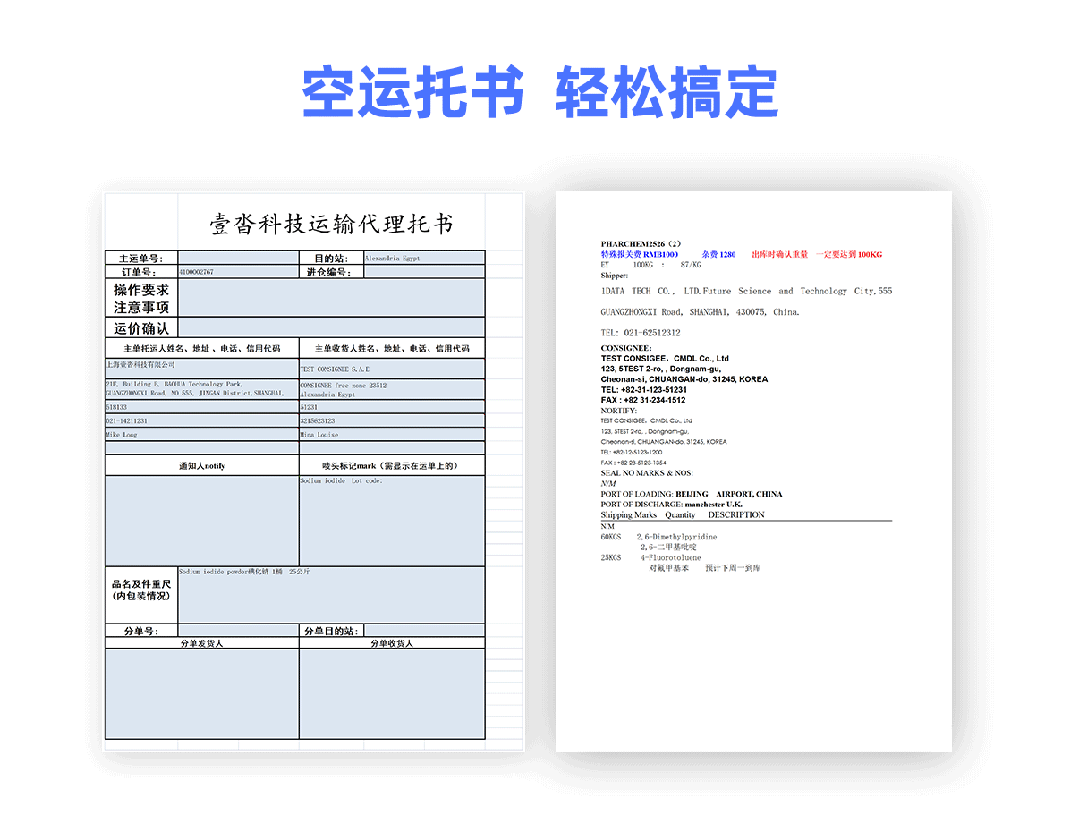Click the '通知人notify' header
1079x815 pixels.
(x=202, y=466)
